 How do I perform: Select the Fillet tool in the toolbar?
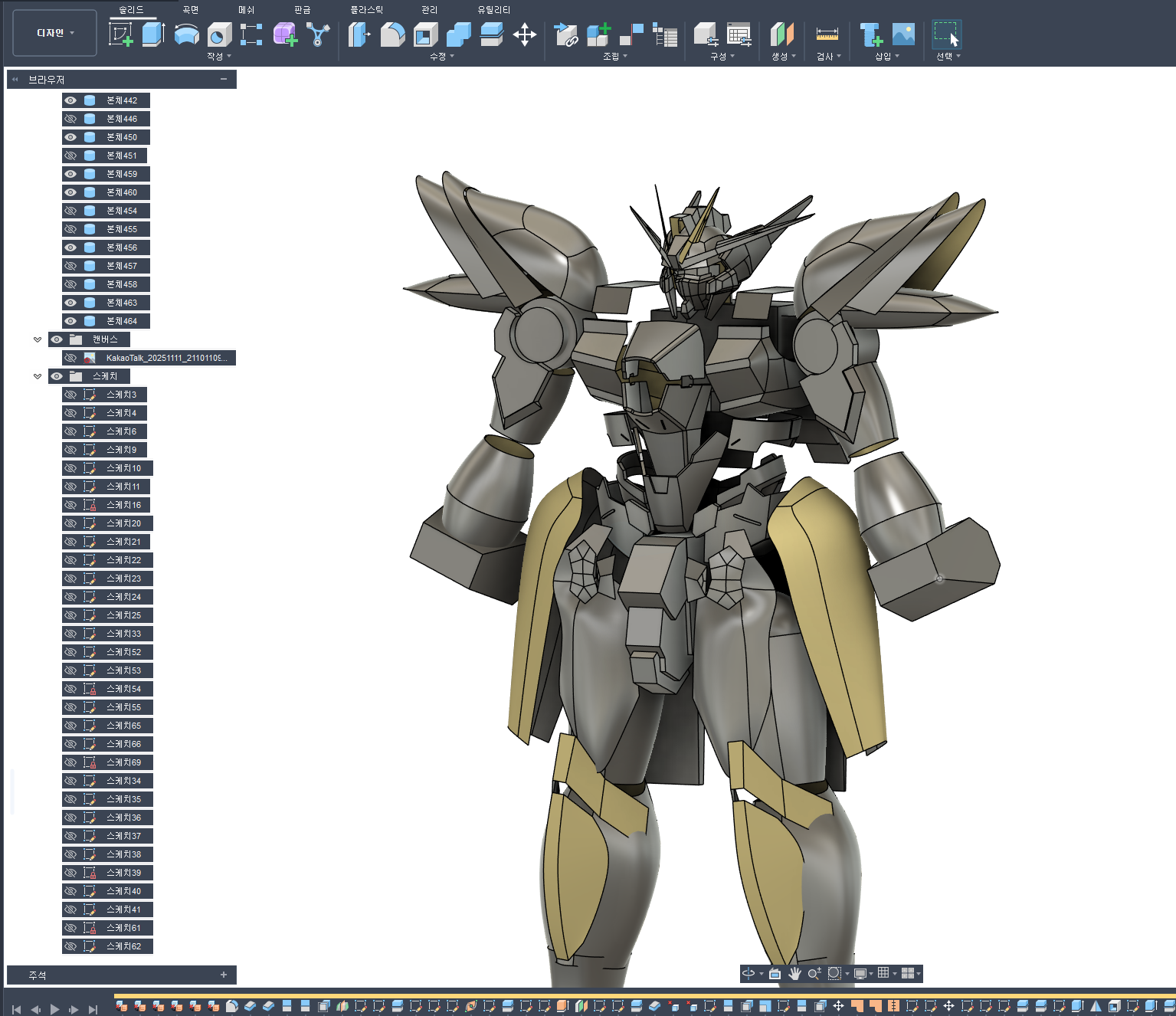pyautogui.click(x=392, y=34)
